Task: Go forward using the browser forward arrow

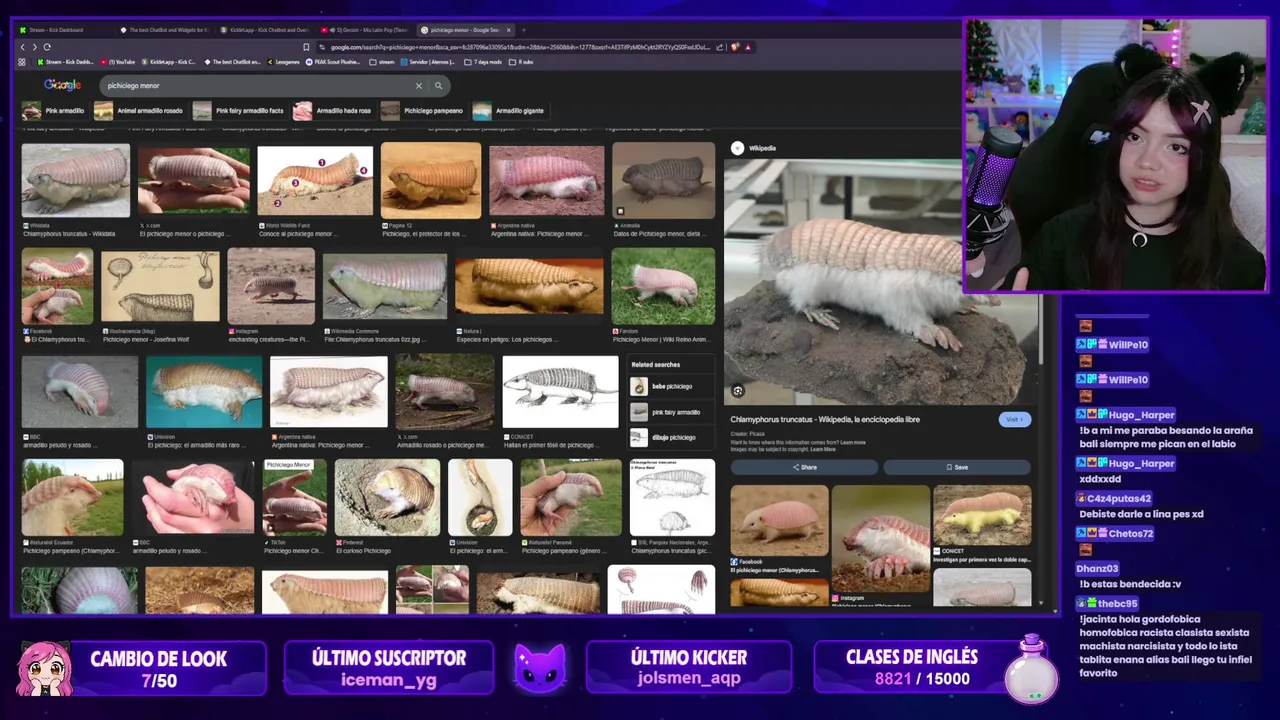Action: (34, 47)
